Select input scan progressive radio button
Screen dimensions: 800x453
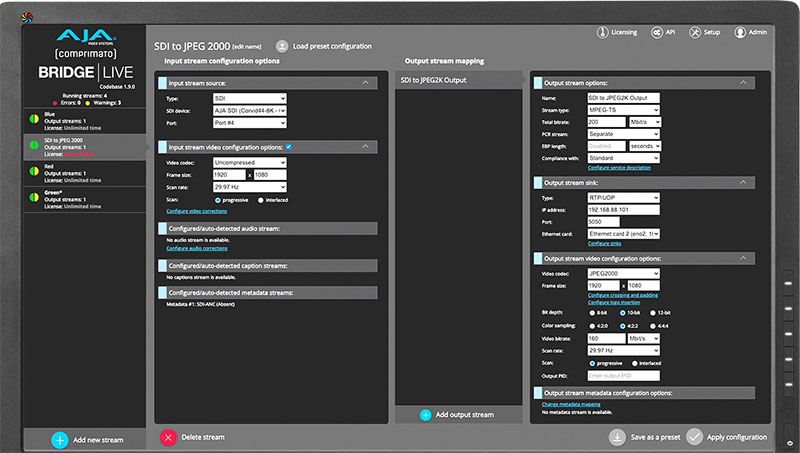click(218, 200)
